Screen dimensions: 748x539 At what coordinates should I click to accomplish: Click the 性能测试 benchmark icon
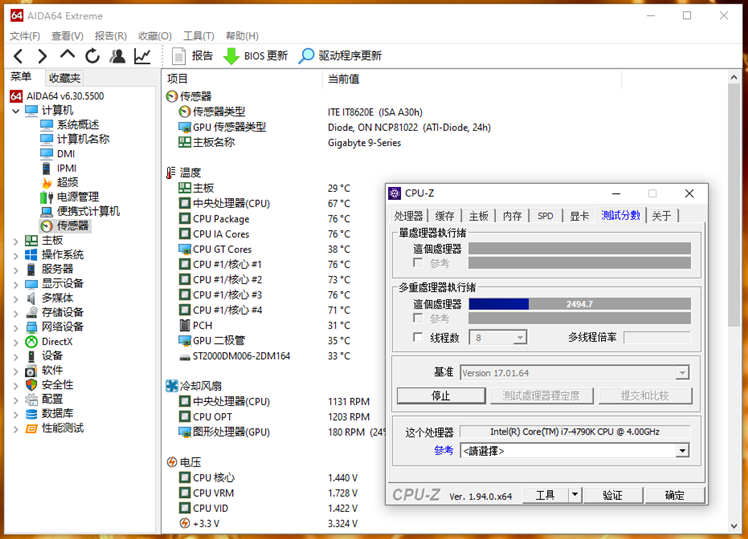pyautogui.click(x=31, y=428)
